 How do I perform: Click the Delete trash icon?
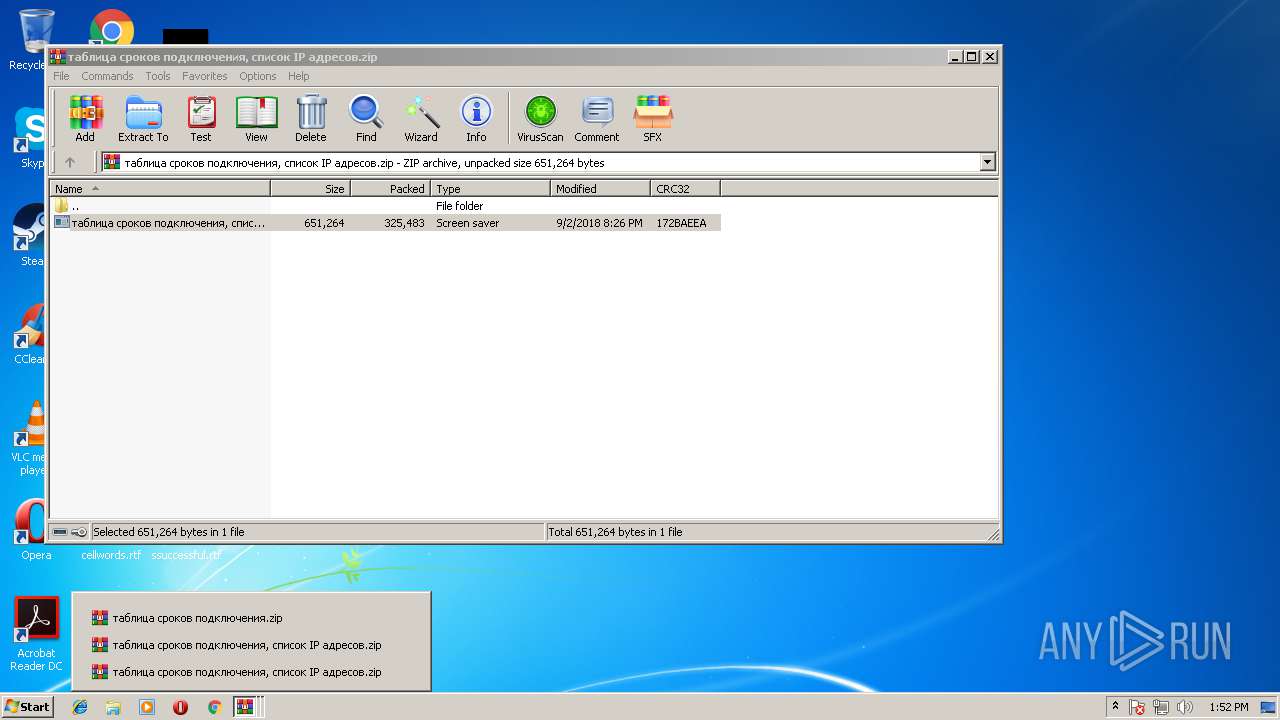coord(311,119)
